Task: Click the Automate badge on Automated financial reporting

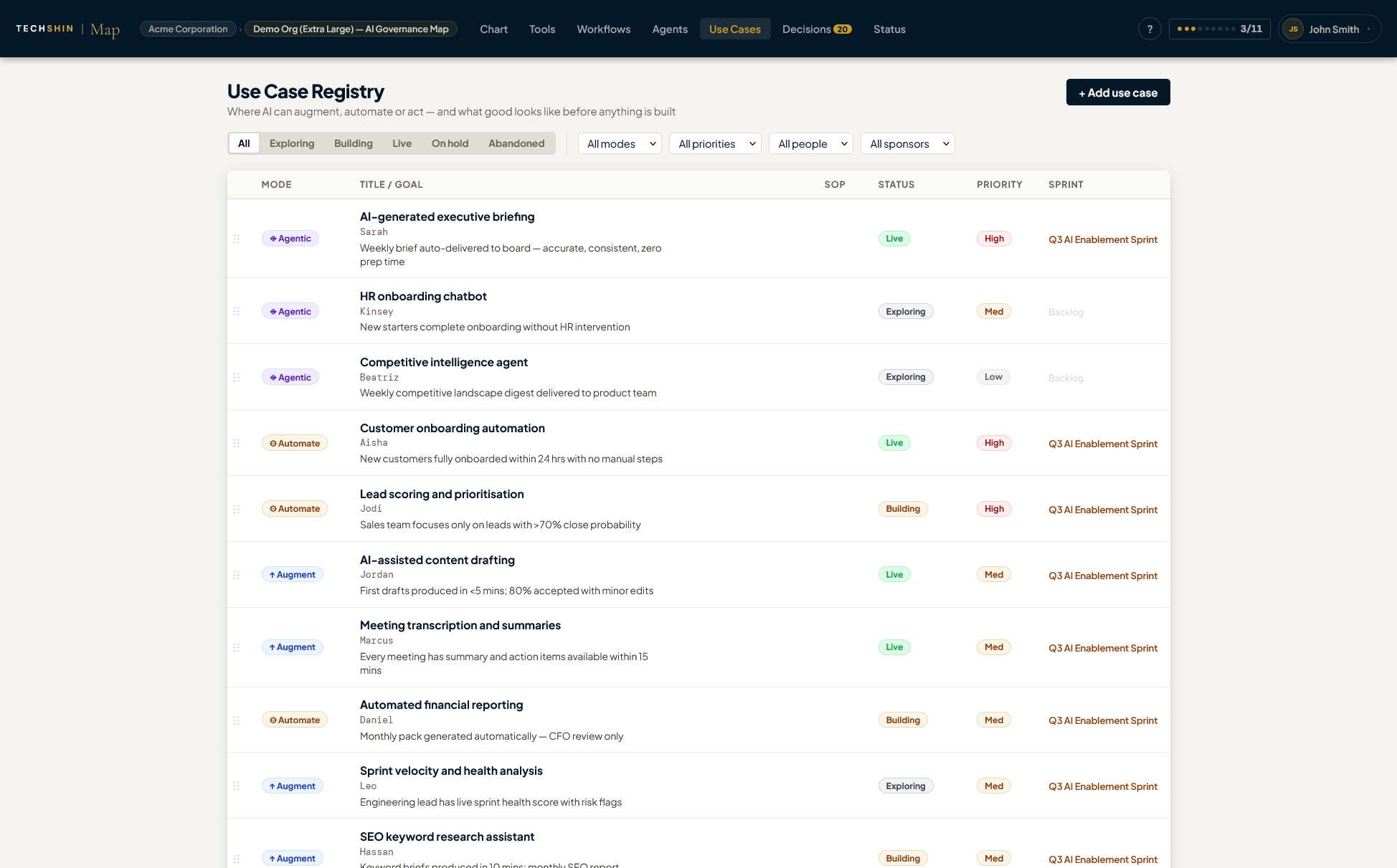Action: pos(295,720)
